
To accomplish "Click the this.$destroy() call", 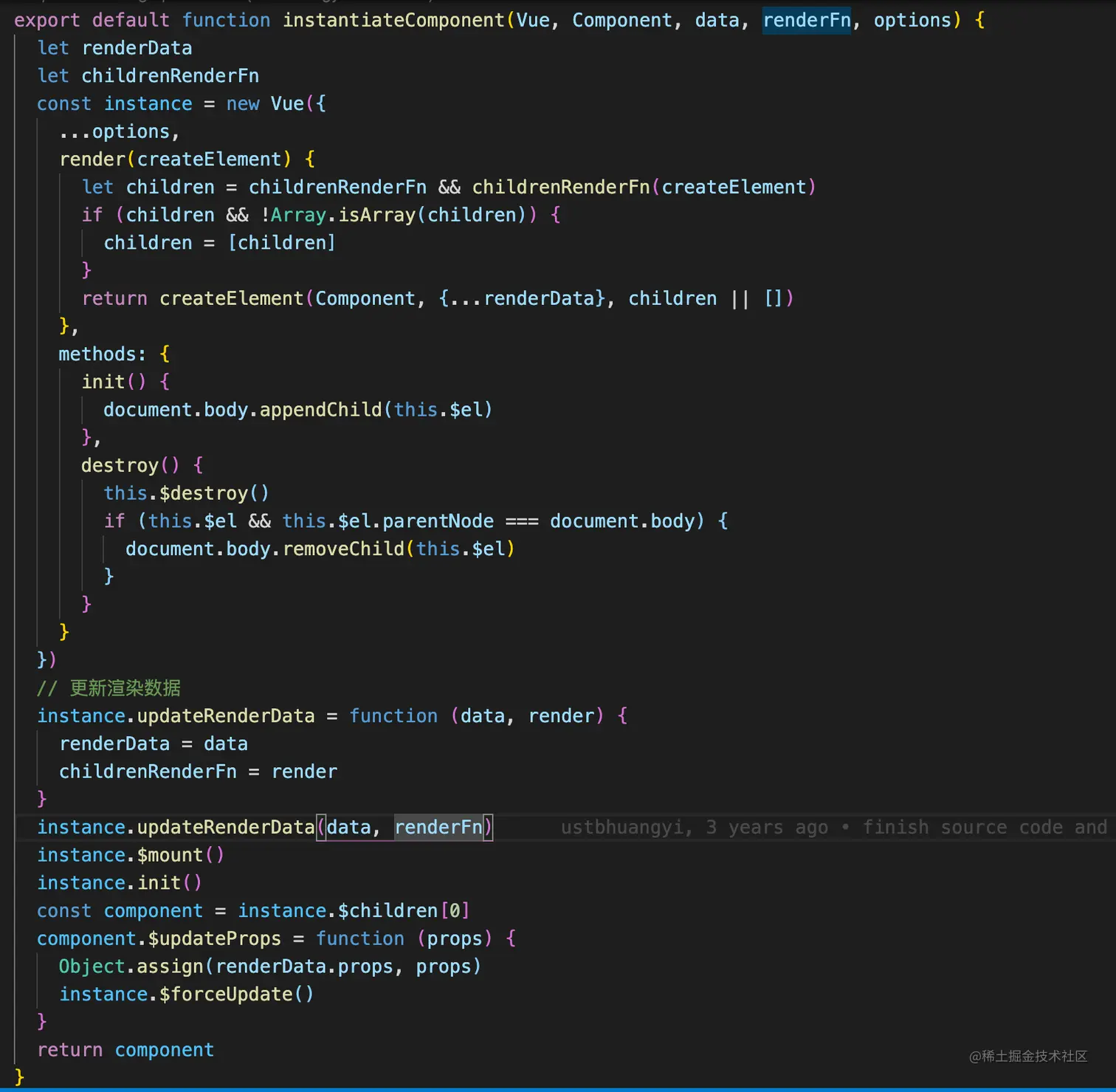I will 187,493.
